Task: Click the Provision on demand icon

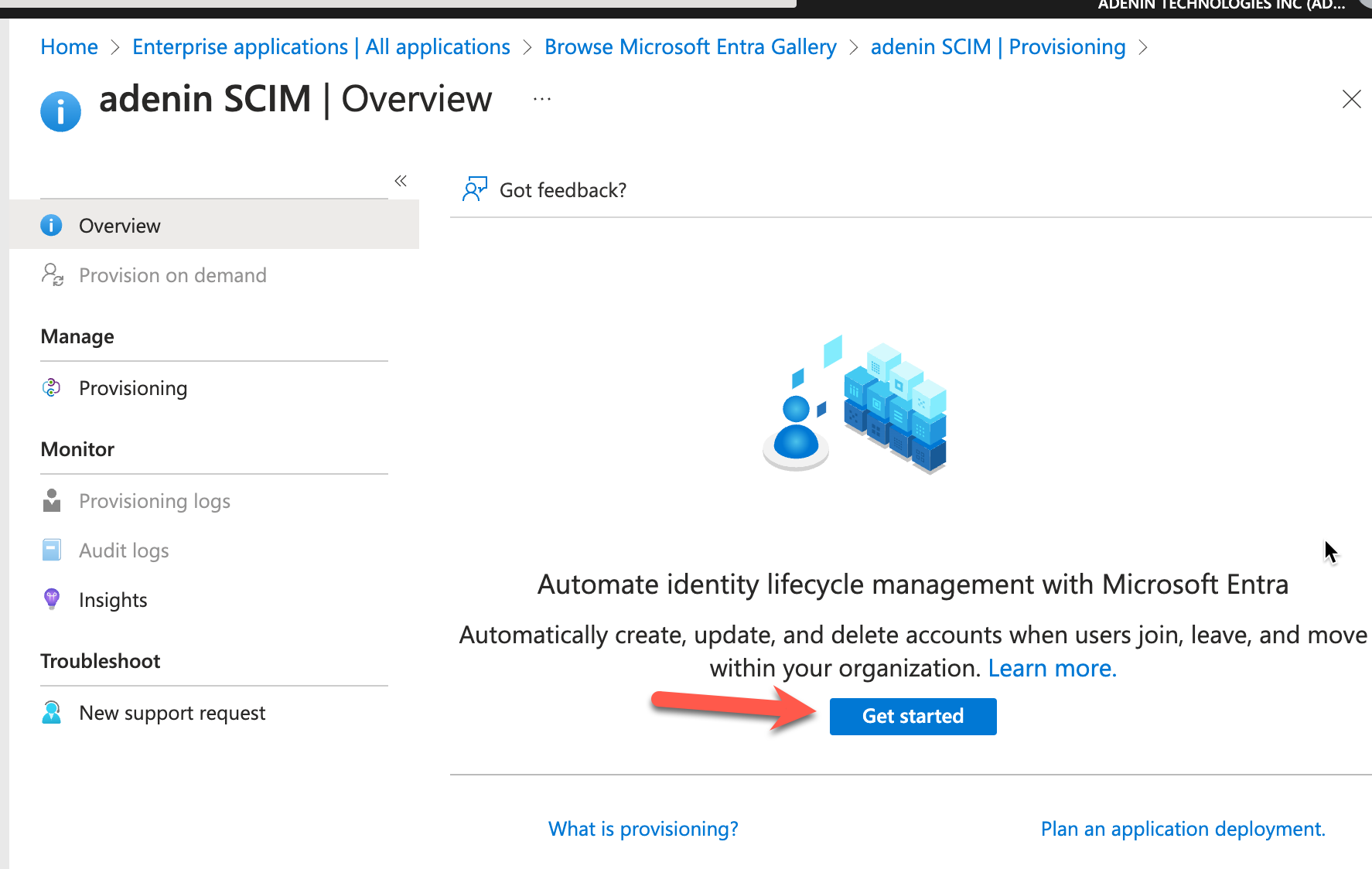Action: (x=52, y=275)
